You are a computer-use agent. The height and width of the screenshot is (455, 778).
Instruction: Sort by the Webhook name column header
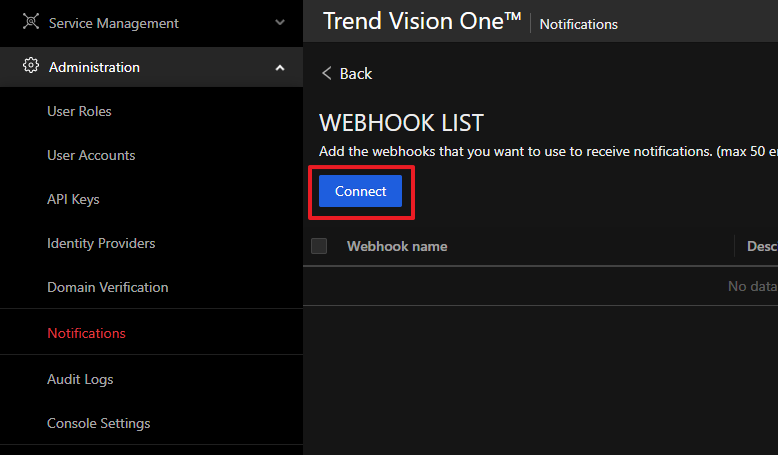pyautogui.click(x=397, y=246)
